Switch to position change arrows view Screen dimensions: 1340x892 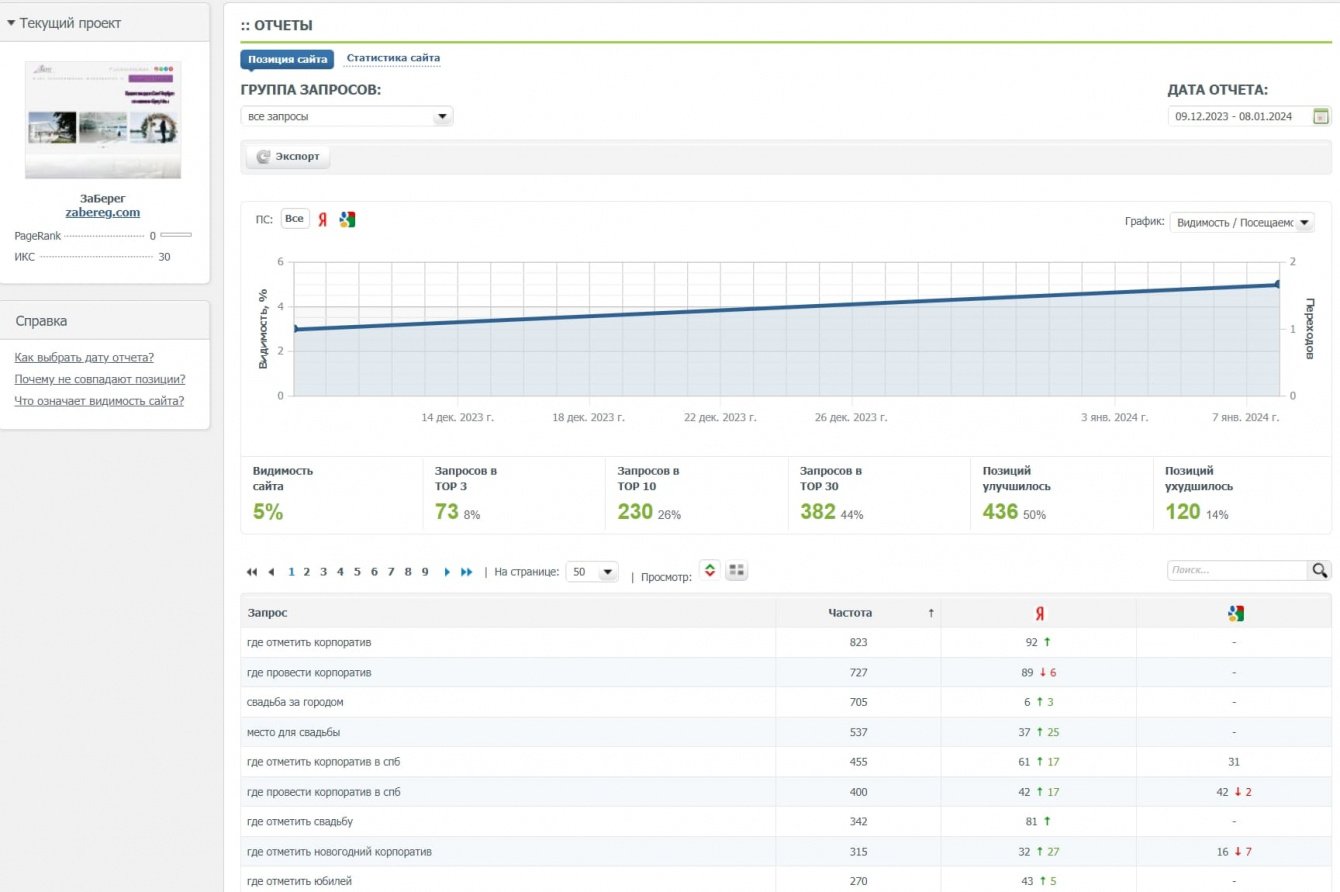point(709,570)
